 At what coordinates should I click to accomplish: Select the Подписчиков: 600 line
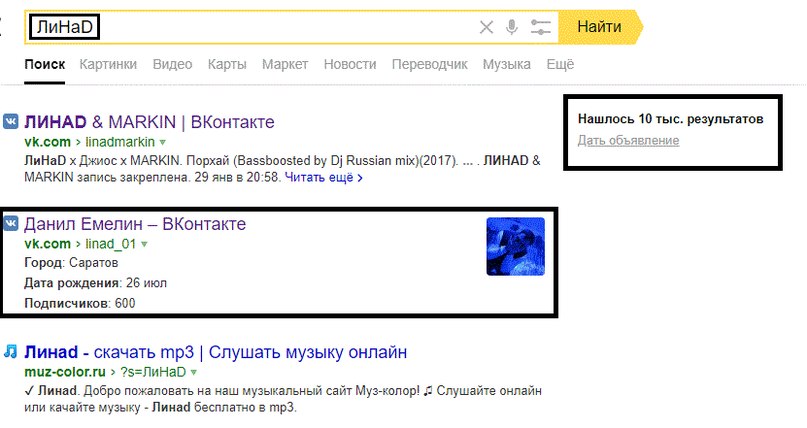point(80,304)
